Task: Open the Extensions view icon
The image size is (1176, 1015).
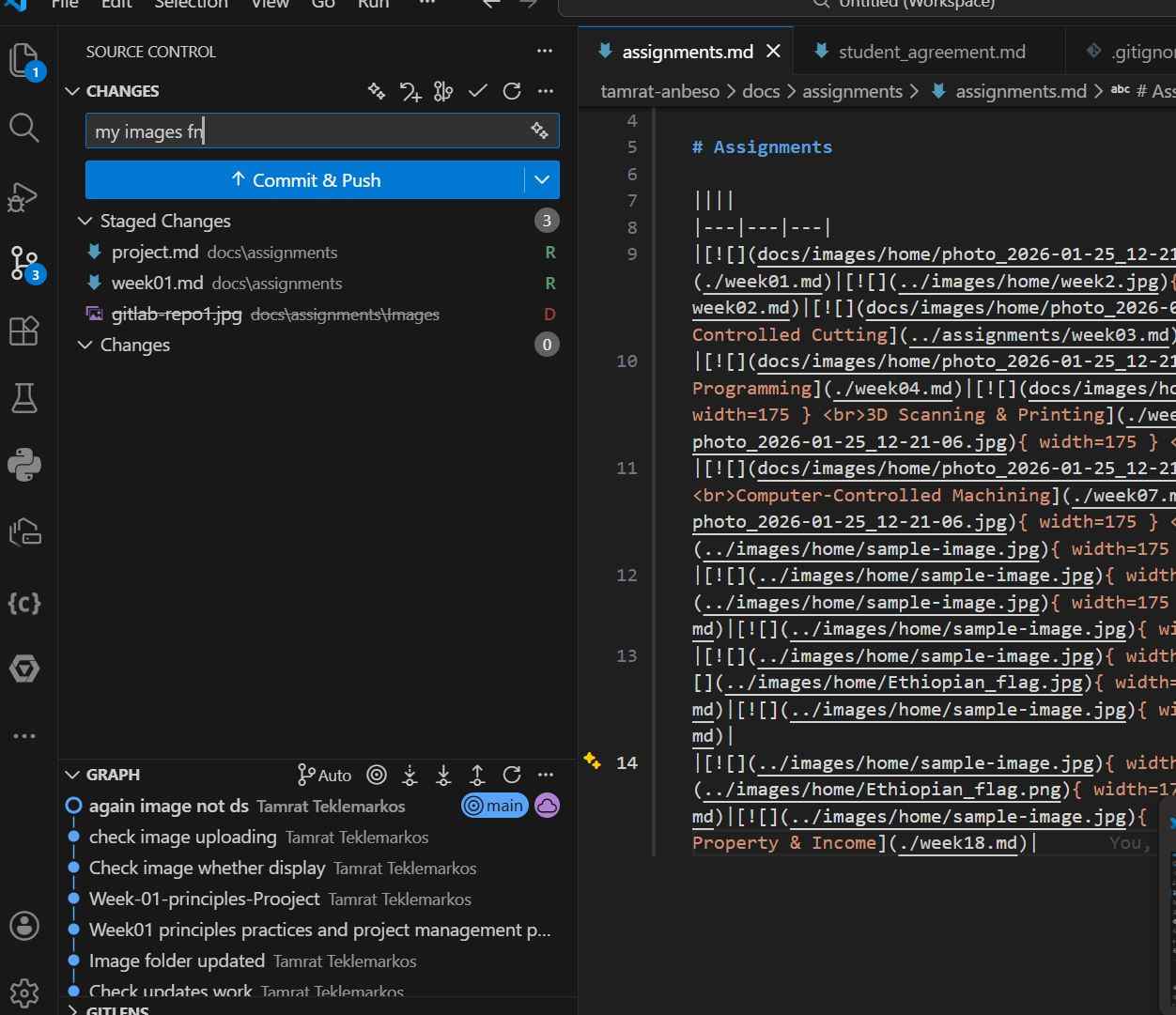Action: coord(24,331)
